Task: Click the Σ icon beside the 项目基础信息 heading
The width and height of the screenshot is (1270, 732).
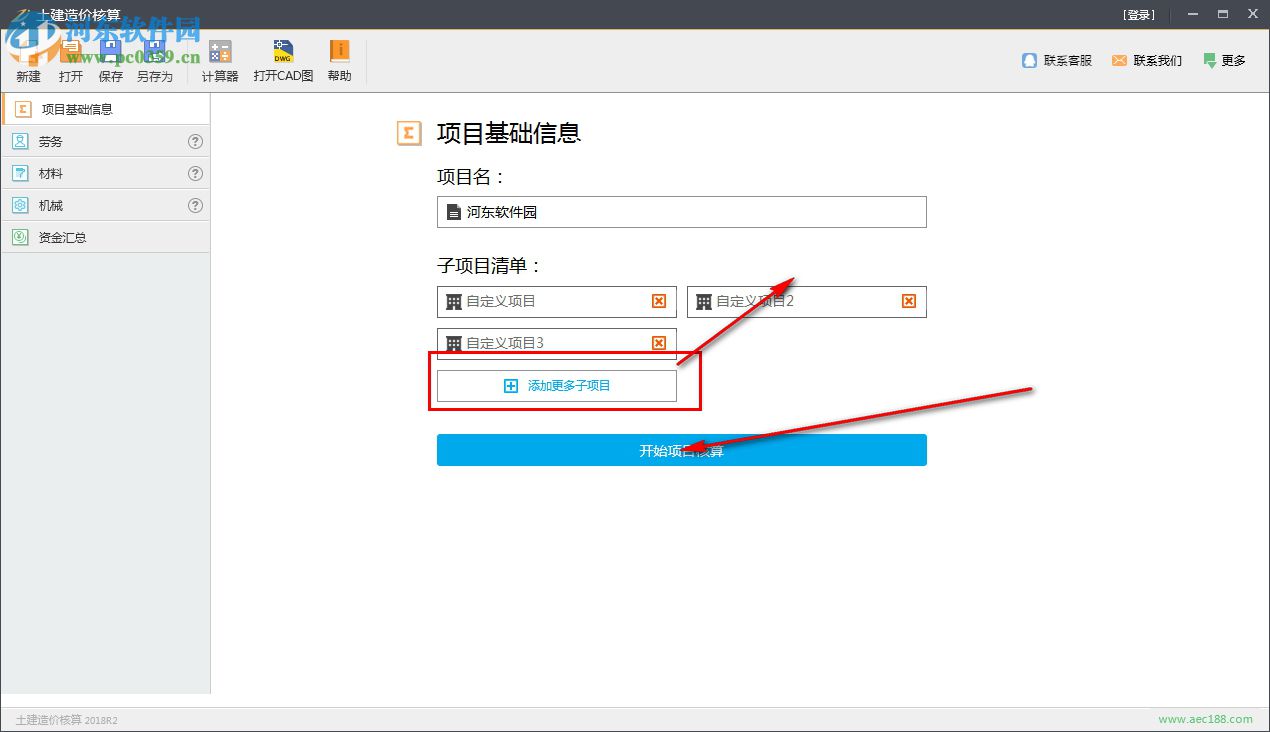Action: point(409,133)
